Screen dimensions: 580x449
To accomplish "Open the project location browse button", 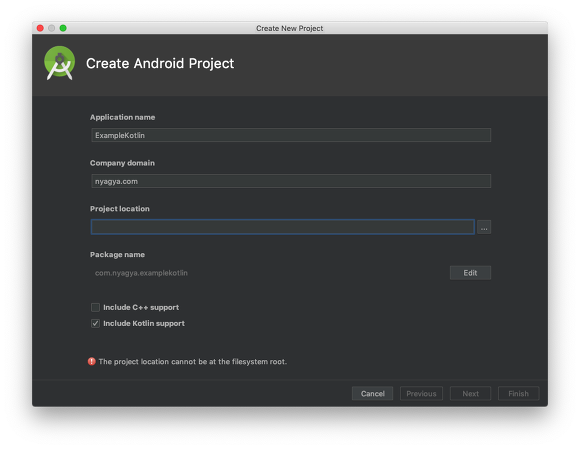I will (x=484, y=227).
